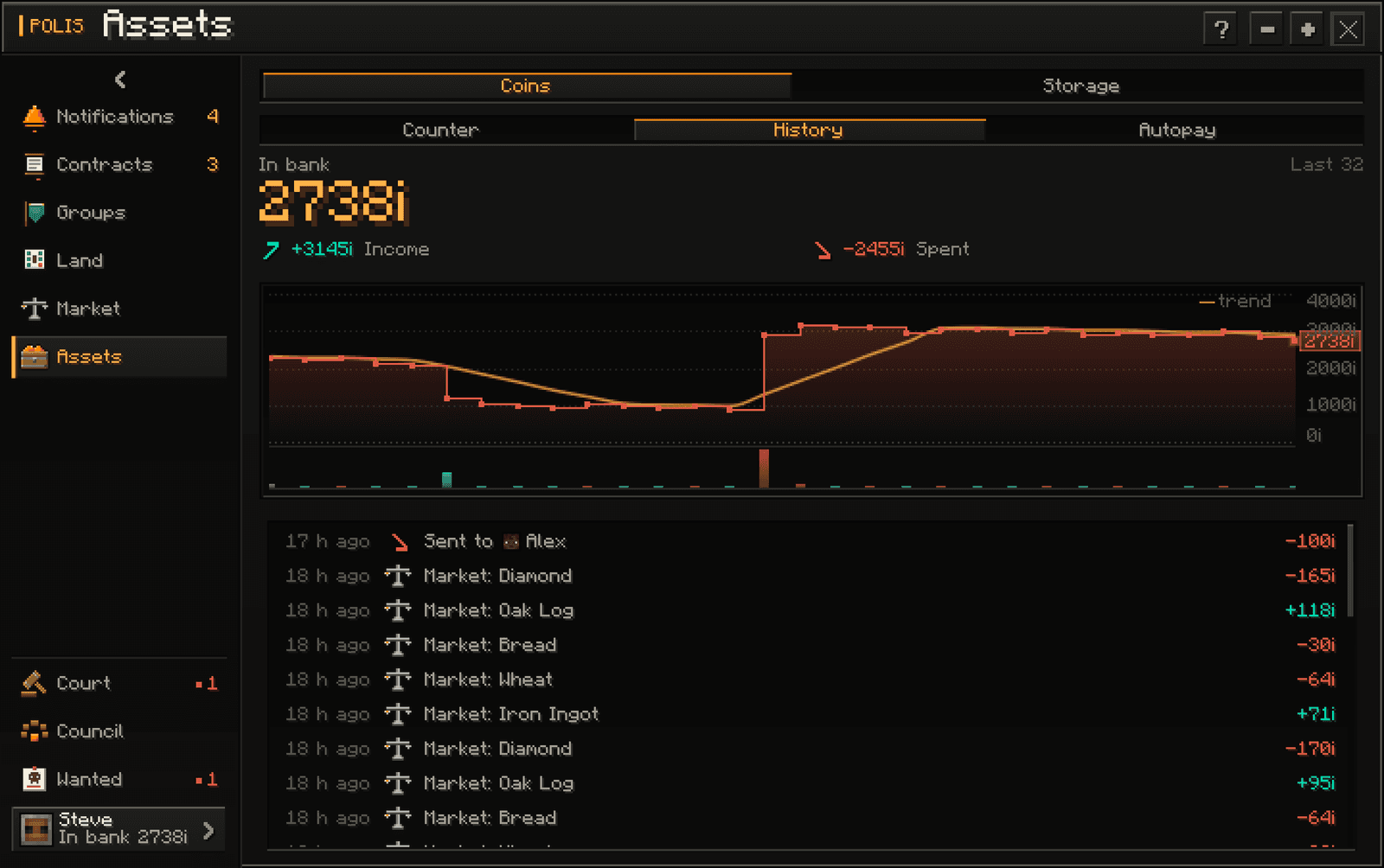
Task: Minimize the Assets window
Action: 1267,29
